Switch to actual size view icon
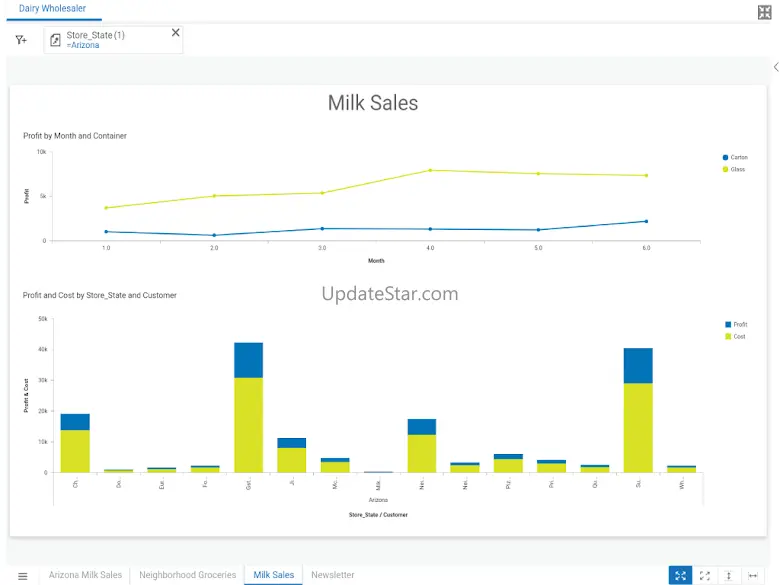Screen dimensions: 780x585 pos(705,575)
